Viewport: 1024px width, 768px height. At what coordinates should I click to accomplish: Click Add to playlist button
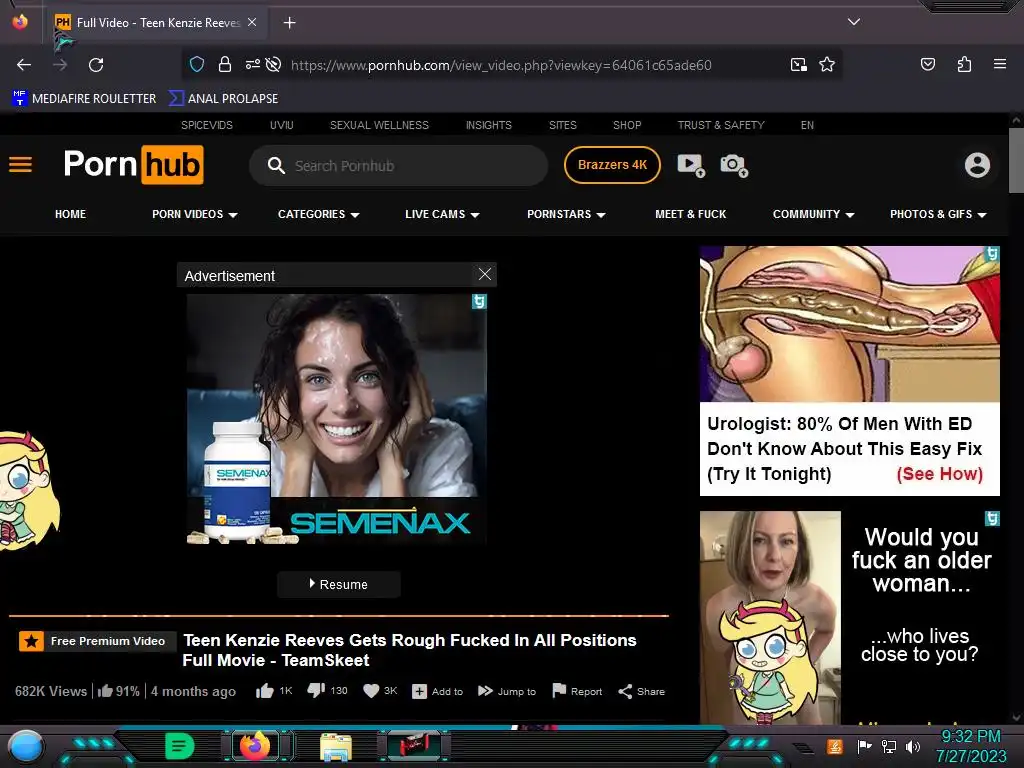438,691
